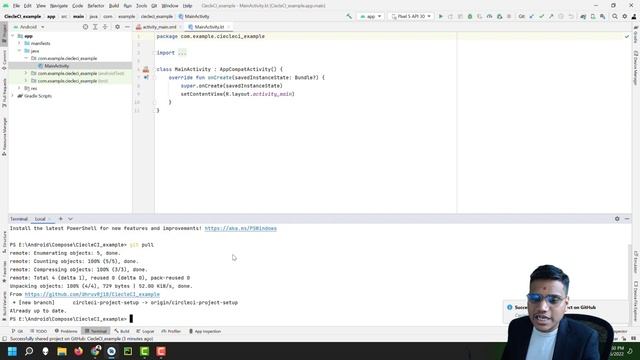Open File Explorer from taskbar
The image size is (640, 360).
[62, 351]
